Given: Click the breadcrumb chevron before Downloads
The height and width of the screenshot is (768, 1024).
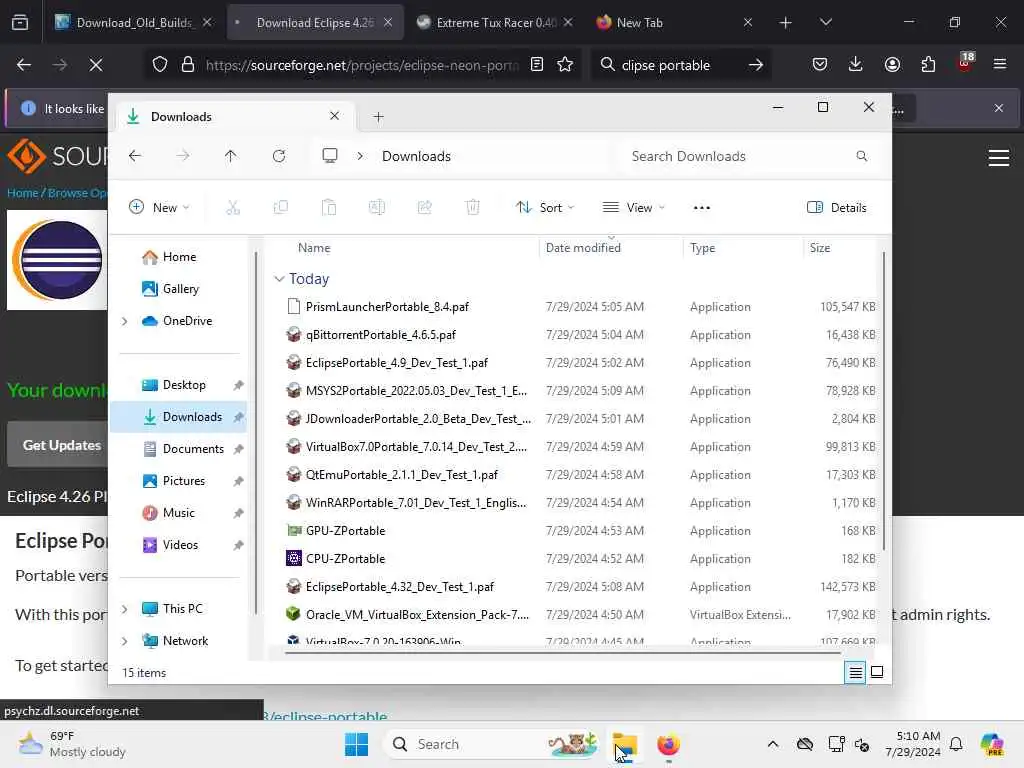Looking at the screenshot, I should (360, 156).
